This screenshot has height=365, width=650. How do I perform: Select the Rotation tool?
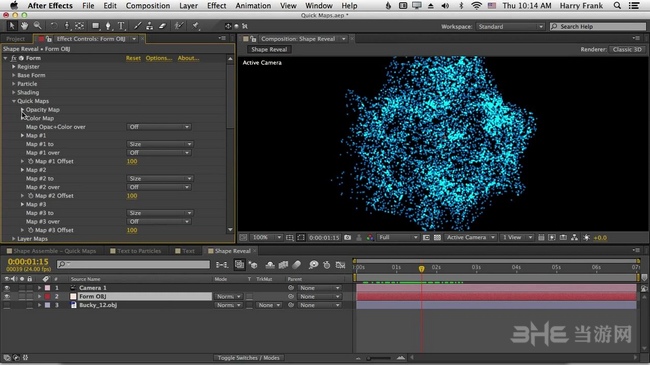point(53,26)
